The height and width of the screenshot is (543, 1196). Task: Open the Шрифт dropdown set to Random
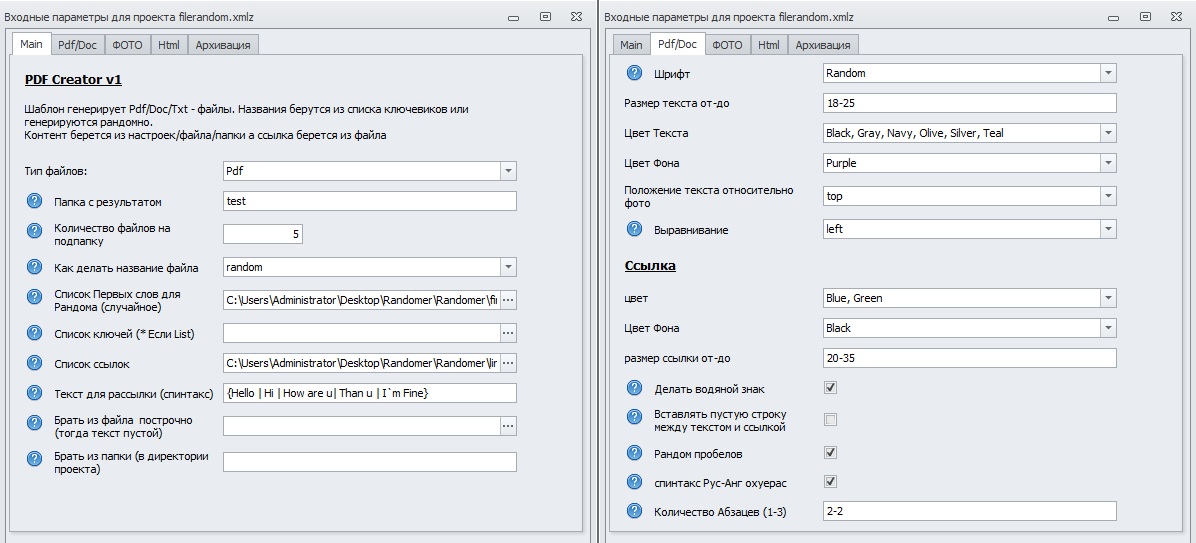click(1107, 73)
